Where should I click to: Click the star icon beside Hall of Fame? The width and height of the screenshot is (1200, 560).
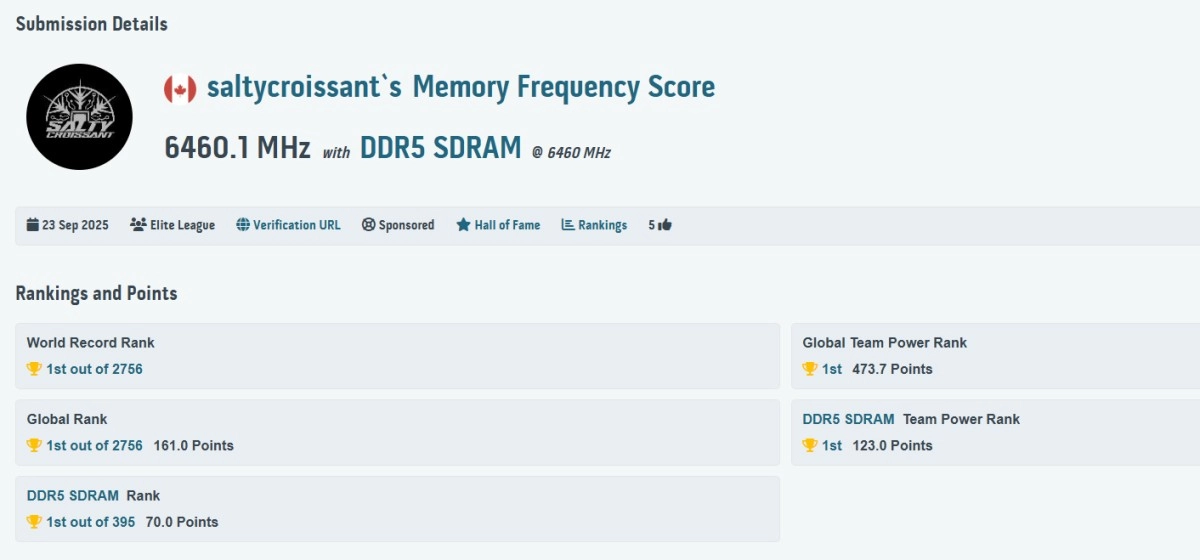463,225
